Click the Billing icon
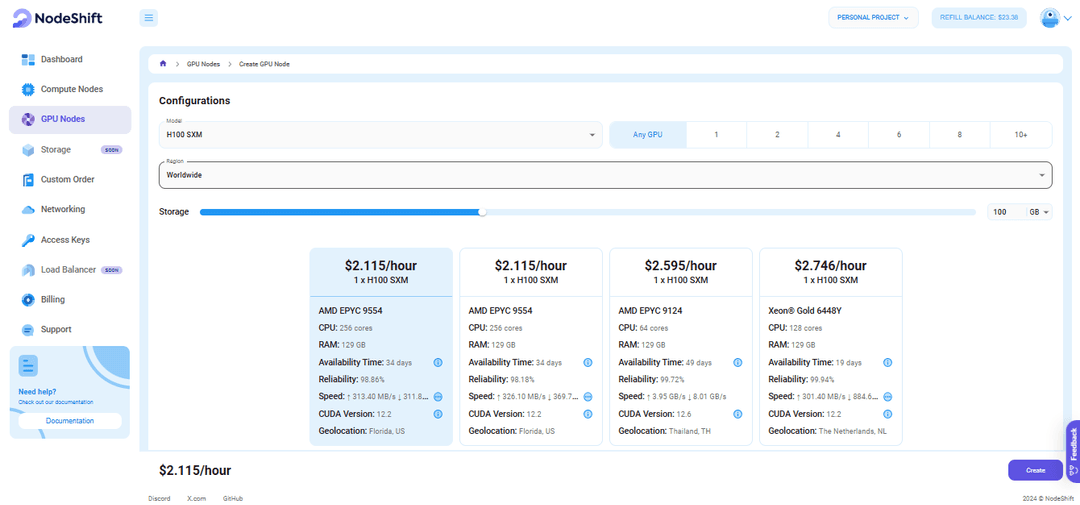This screenshot has height=505, width=1080. click(28, 300)
